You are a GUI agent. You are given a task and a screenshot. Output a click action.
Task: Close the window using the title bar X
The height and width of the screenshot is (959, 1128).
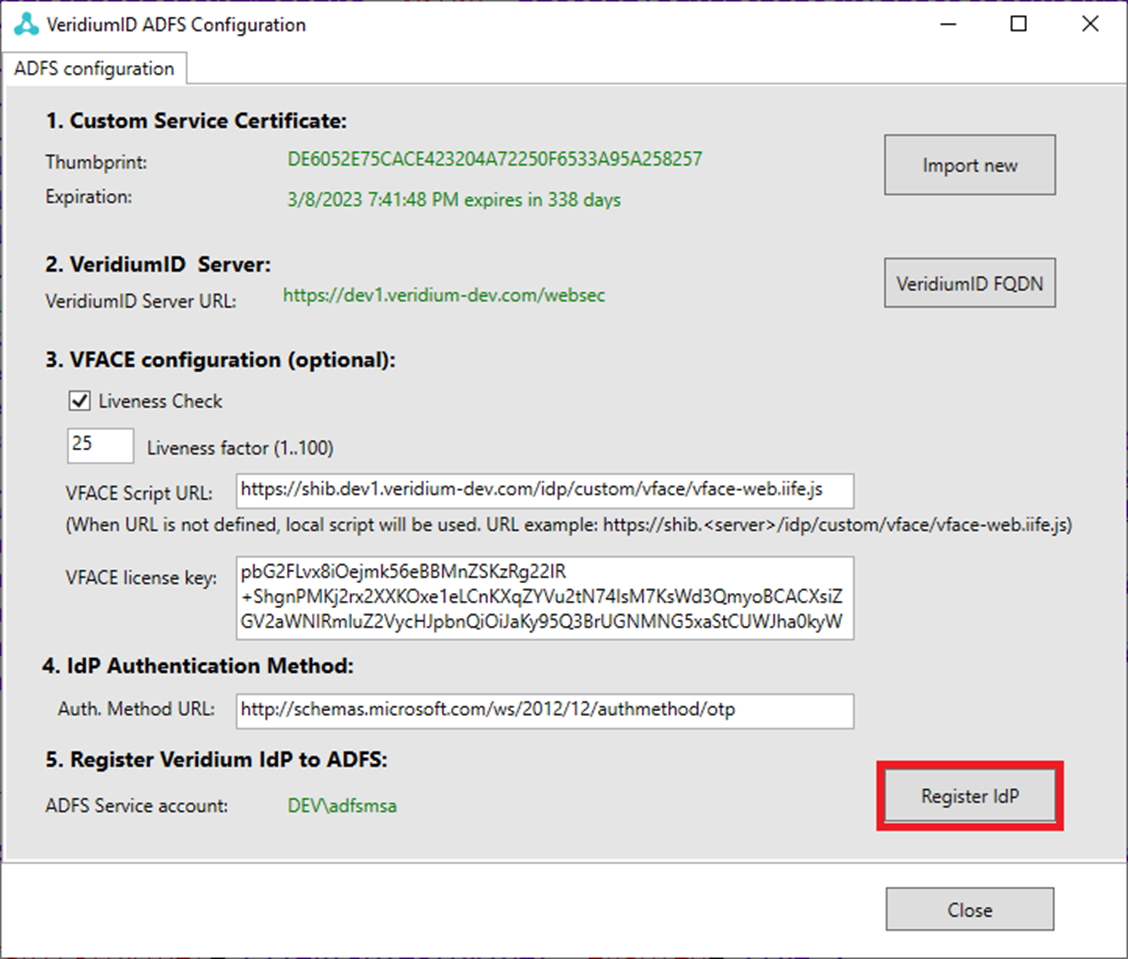point(1090,25)
